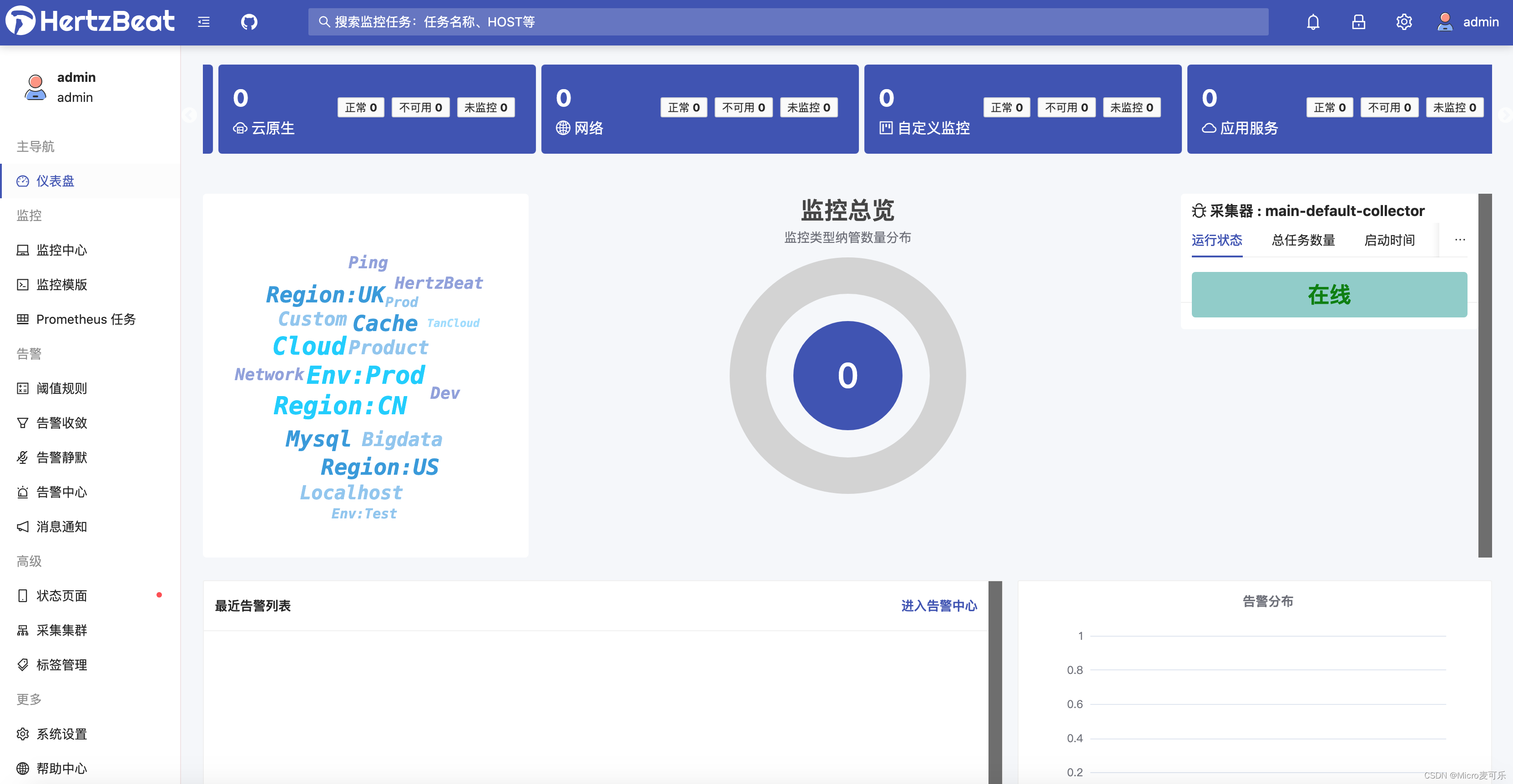Open the GitHub repository icon

pyautogui.click(x=249, y=22)
